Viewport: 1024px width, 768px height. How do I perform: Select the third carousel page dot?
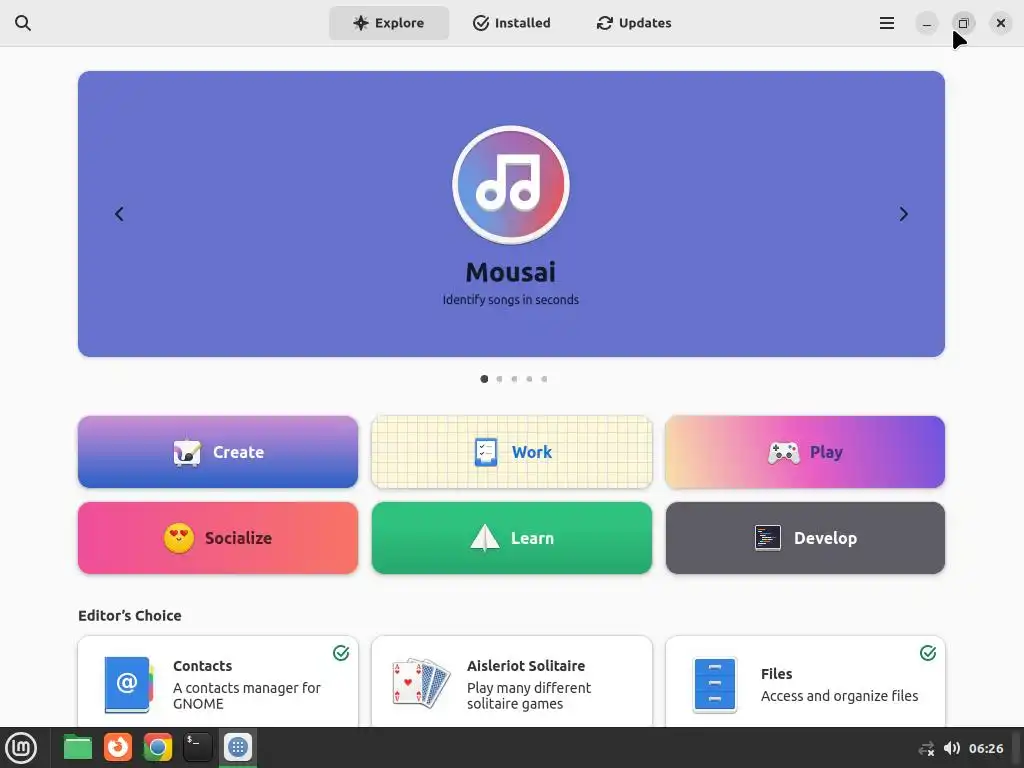tap(515, 379)
